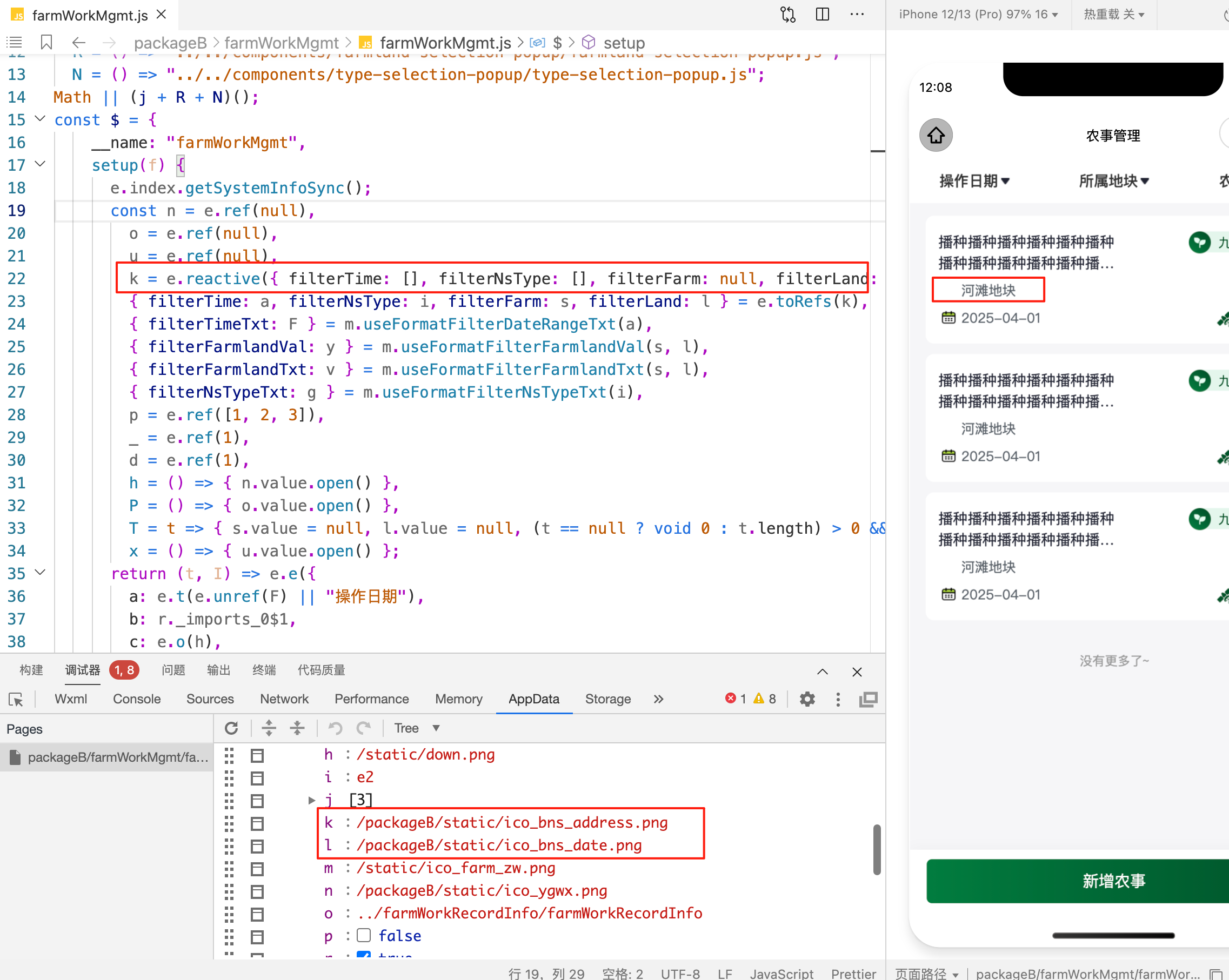Tap the home icon in simulator
Screen dimensions: 1229x980
(936, 136)
